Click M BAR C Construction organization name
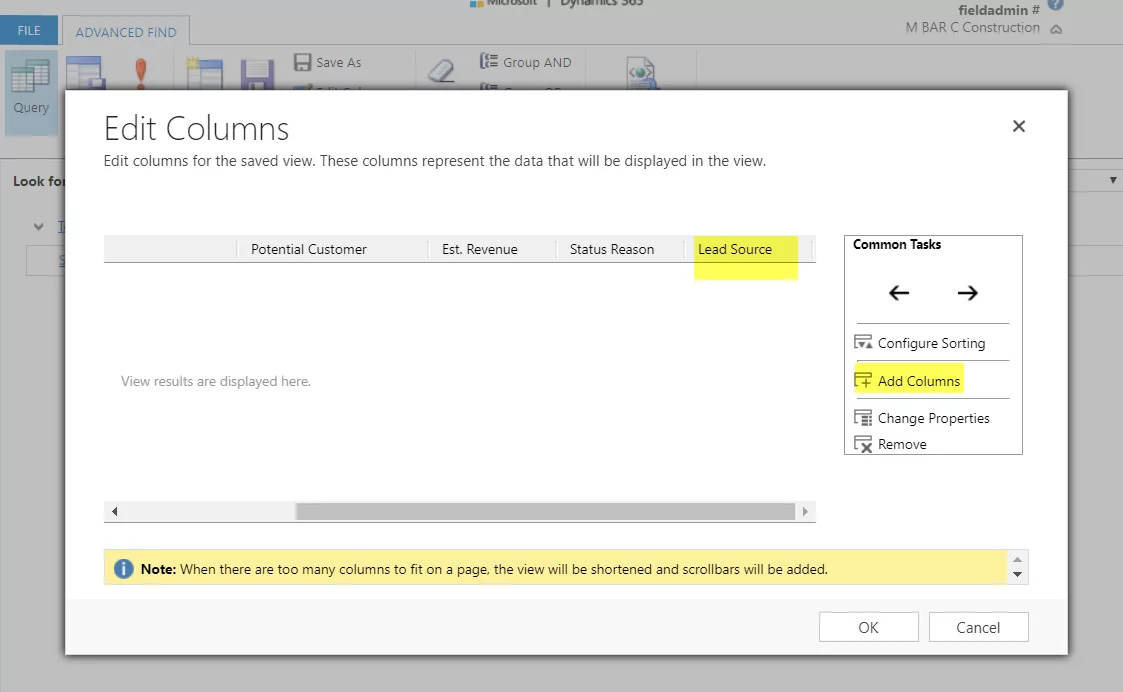1123x692 pixels. click(x=972, y=27)
